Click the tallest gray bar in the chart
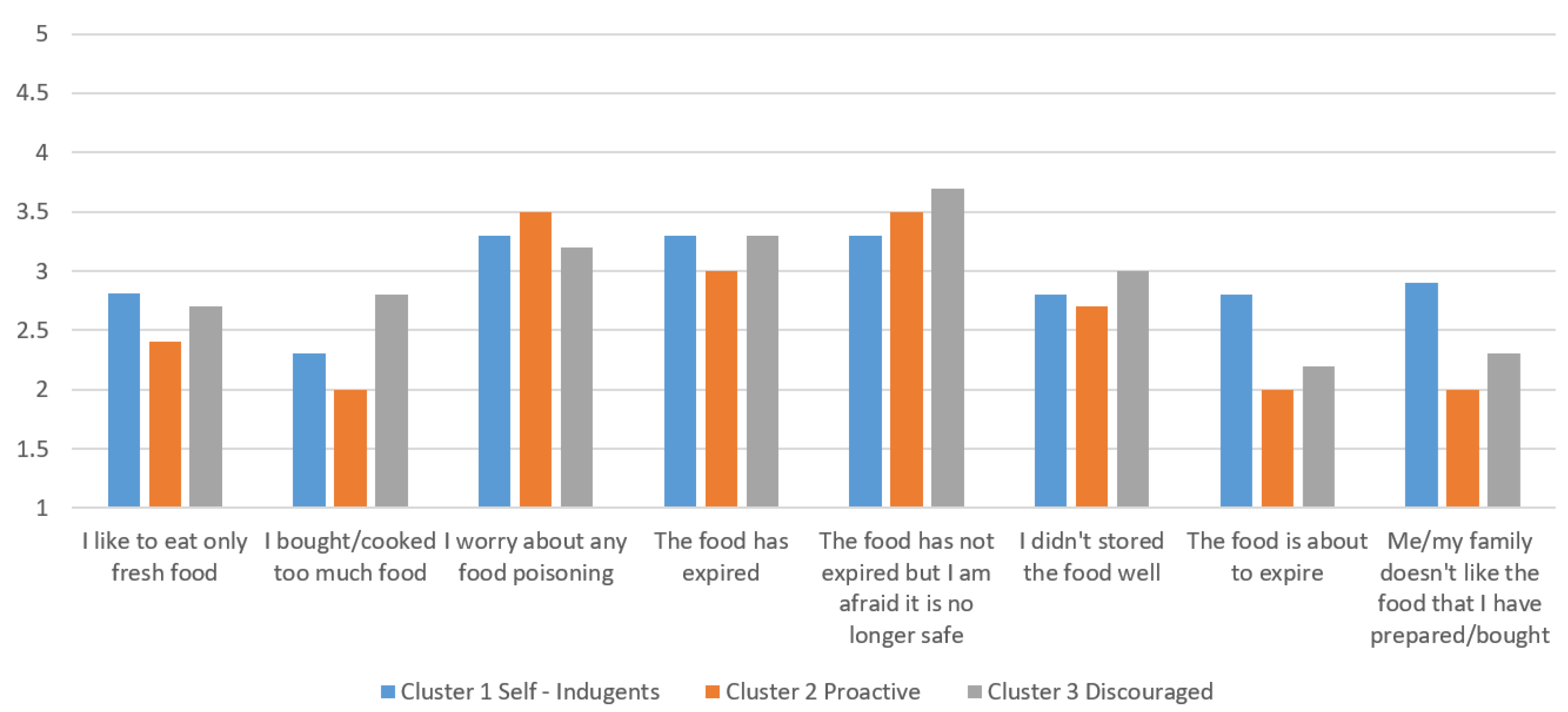The height and width of the screenshot is (712, 1568). (x=948, y=347)
